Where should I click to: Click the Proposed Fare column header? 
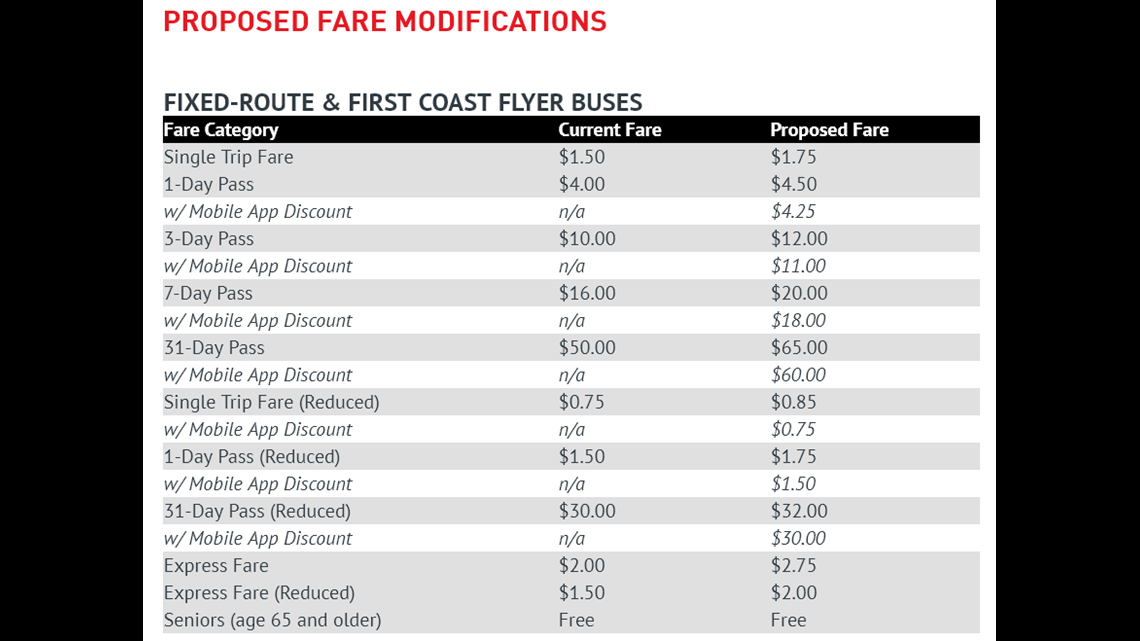829,129
